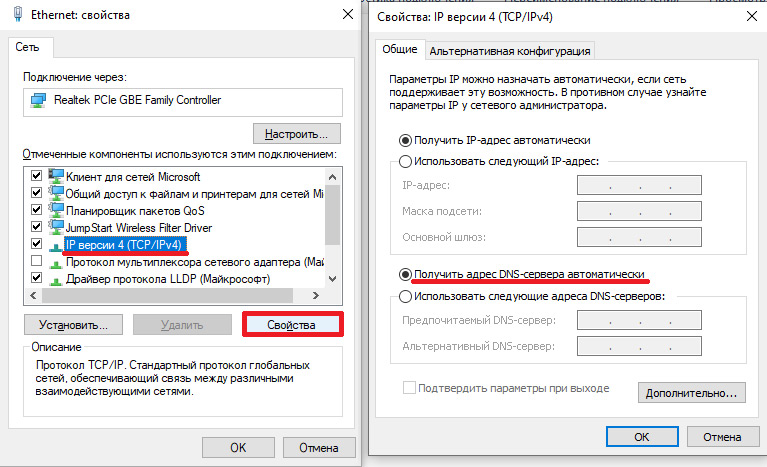Click the vertical scrollbar thumb in component list
This screenshot has height=467, width=767.
(333, 215)
